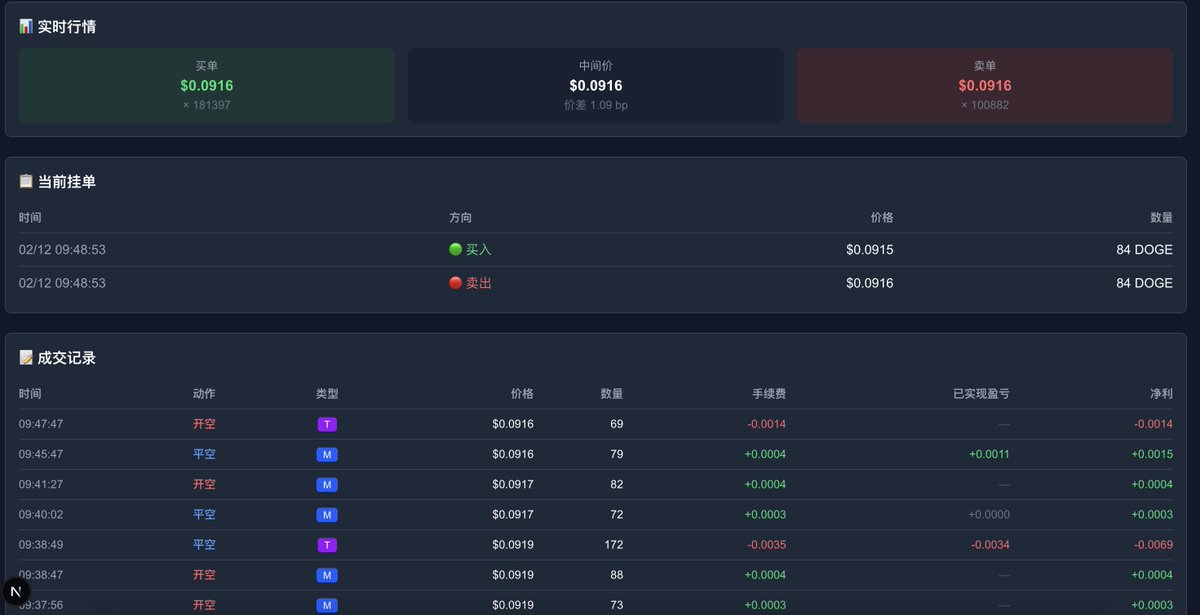Select the 中间价 mid price card

pyautogui.click(x=596, y=86)
